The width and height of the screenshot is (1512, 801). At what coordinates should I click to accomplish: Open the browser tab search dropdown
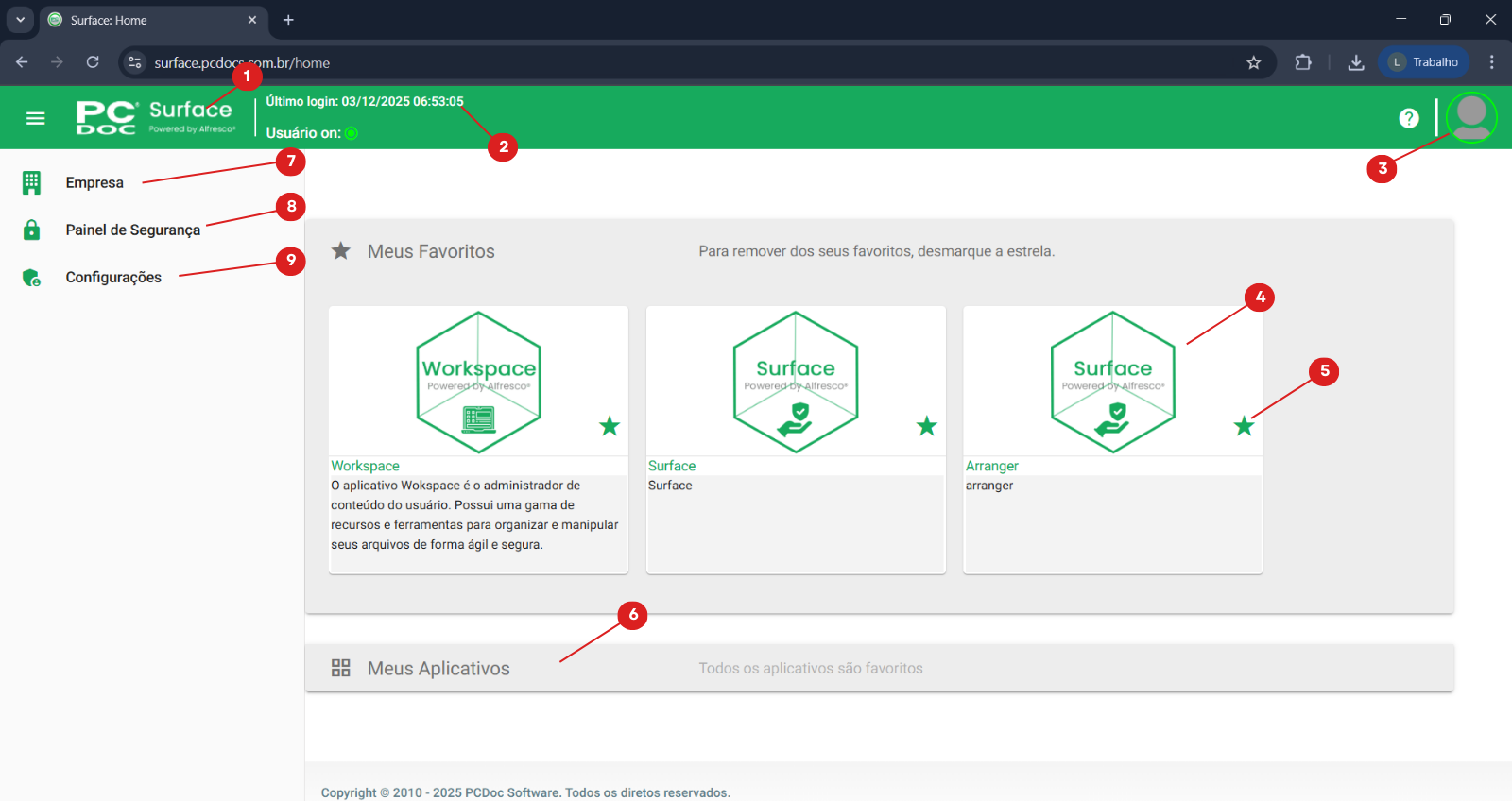(x=20, y=20)
